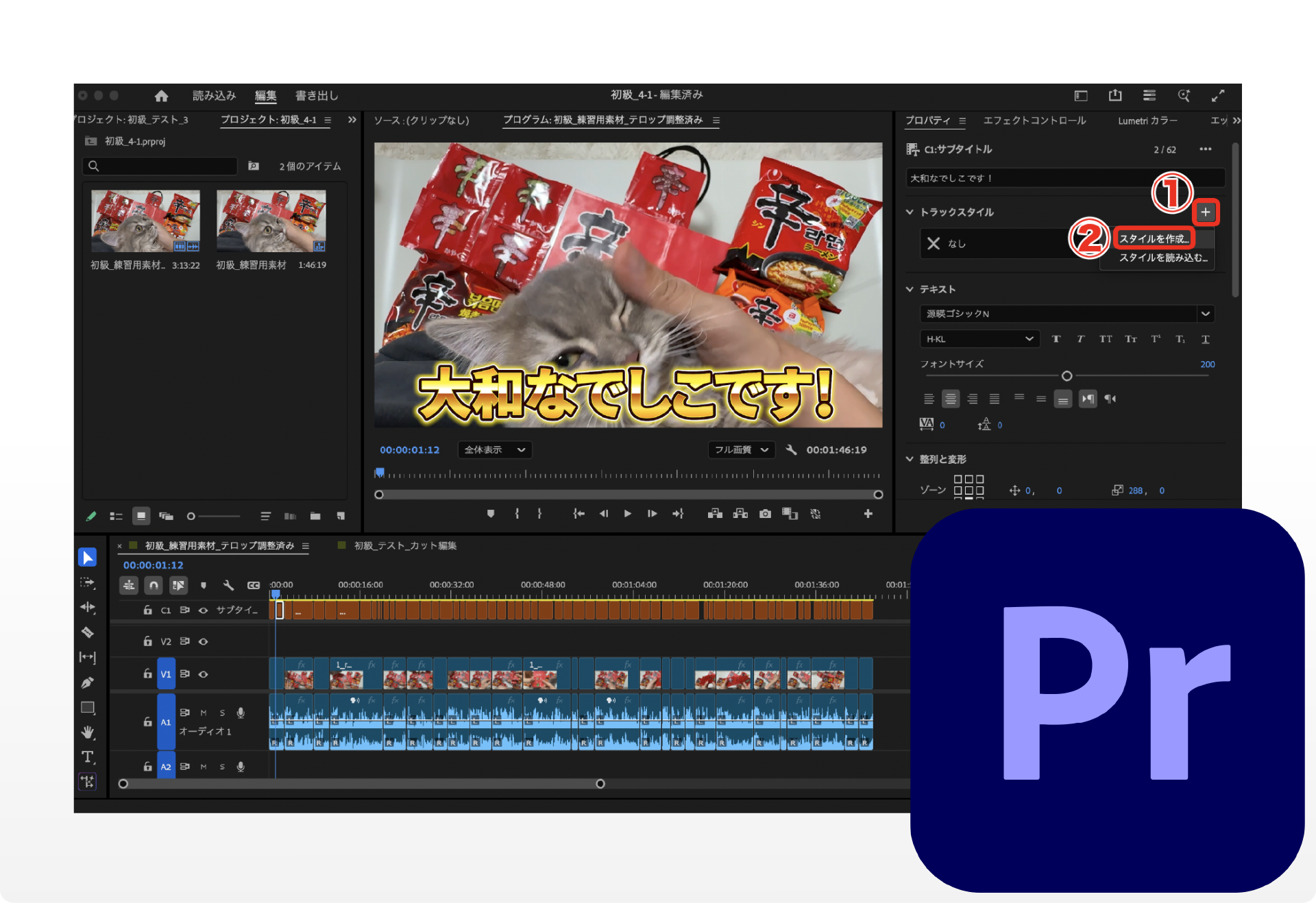Collapse the 整列と変形 section
1316x903 pixels.
tap(910, 459)
